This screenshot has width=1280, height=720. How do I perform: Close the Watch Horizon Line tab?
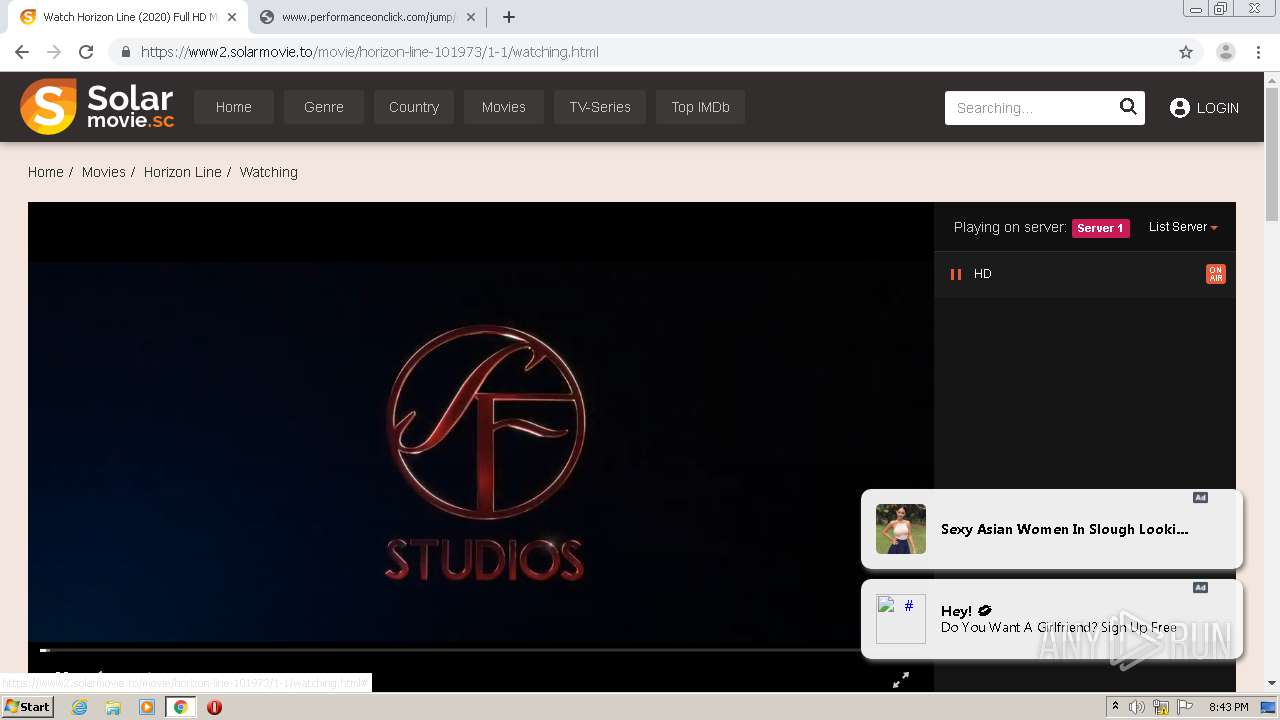click(x=231, y=17)
